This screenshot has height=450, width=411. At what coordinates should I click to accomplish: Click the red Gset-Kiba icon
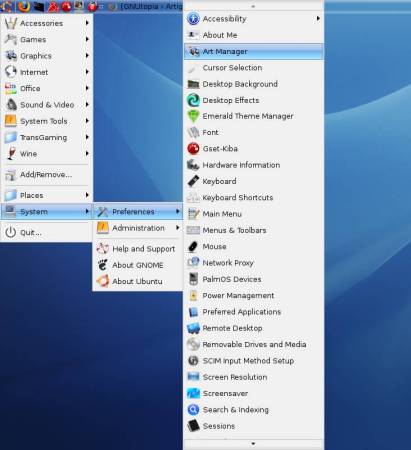193,149
